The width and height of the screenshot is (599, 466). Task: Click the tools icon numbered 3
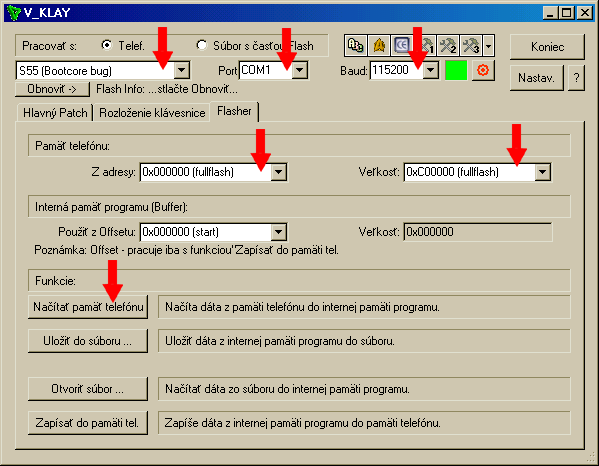pos(471,46)
